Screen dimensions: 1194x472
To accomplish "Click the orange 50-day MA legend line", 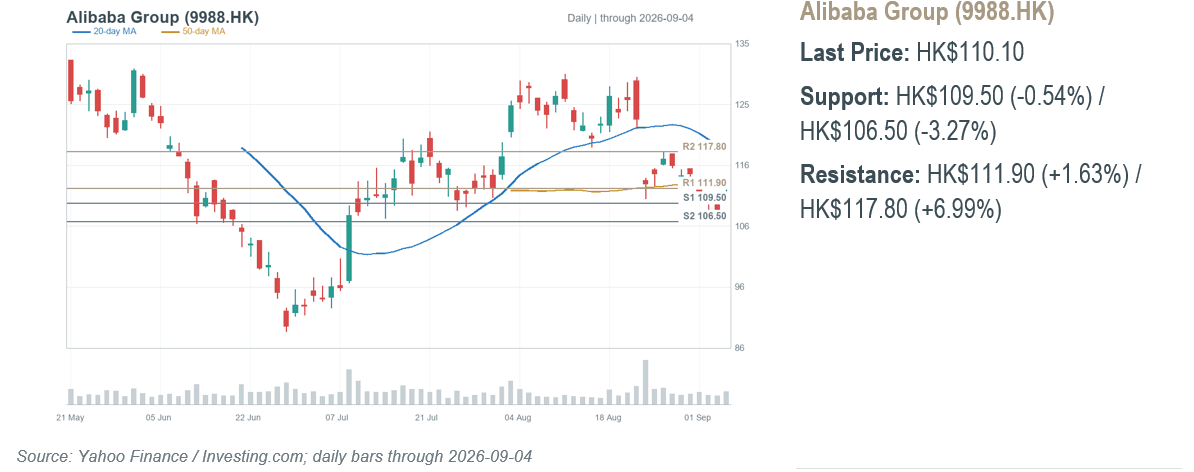I will tap(170, 32).
